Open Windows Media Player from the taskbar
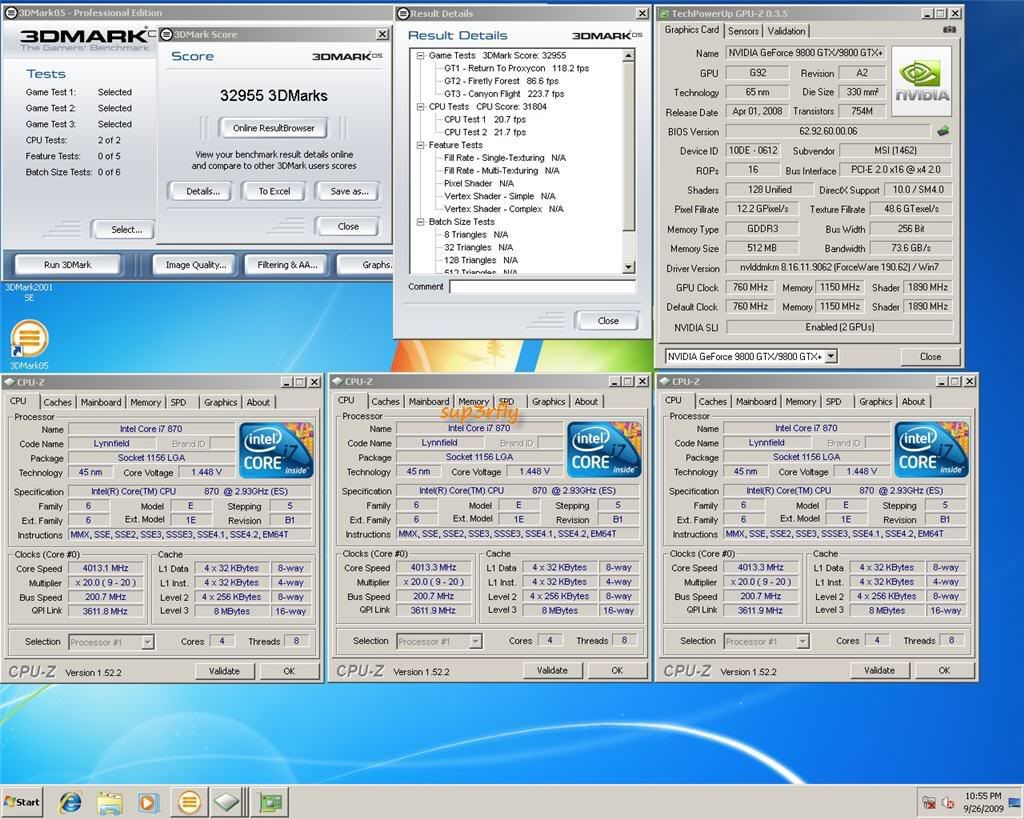 [149, 801]
